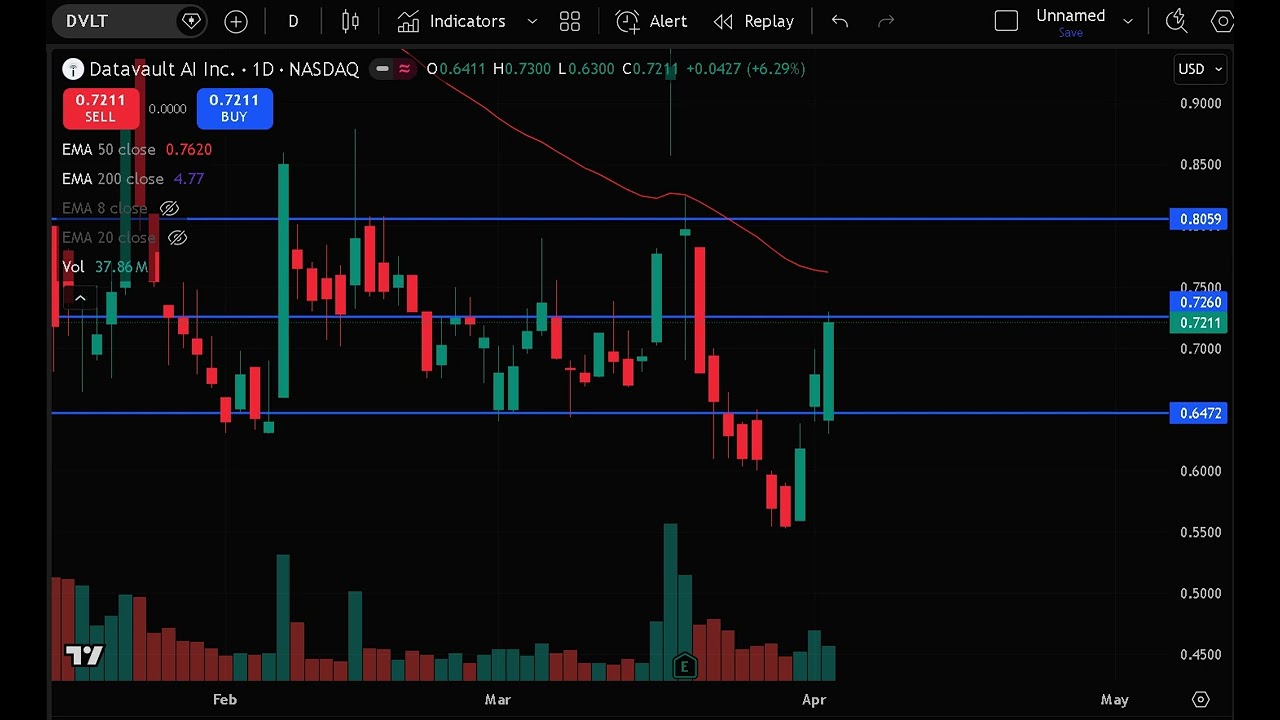
Task: Select the 0.6472 horizontal line price label
Action: (1198, 413)
